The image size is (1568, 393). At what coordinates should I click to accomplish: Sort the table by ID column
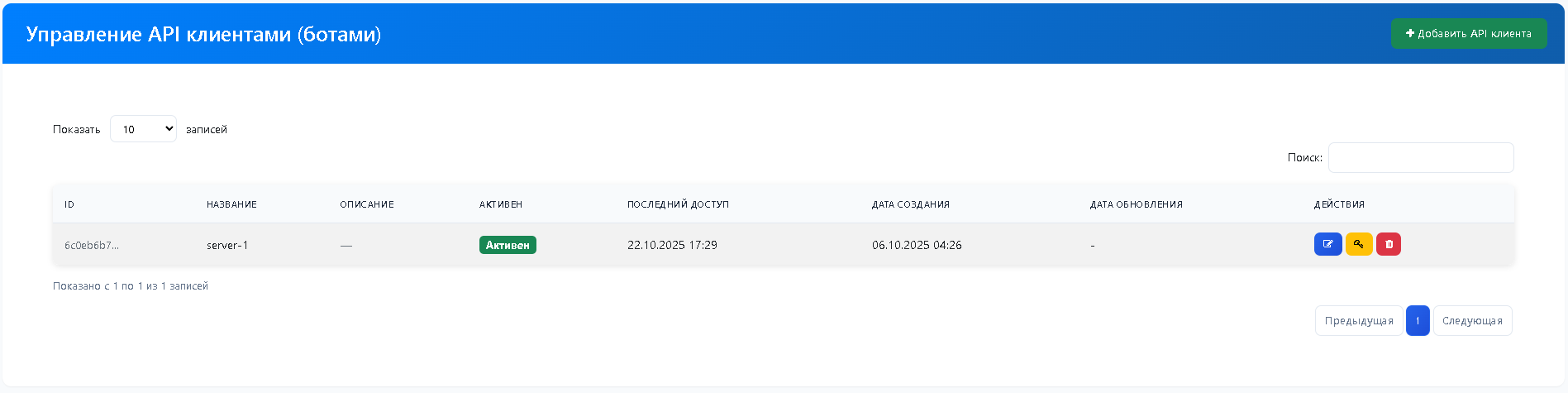[69, 204]
